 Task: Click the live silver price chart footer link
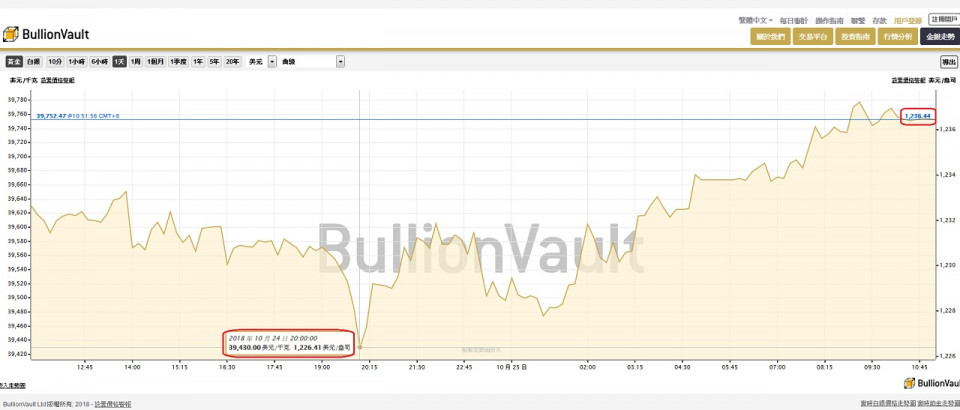coord(887,404)
